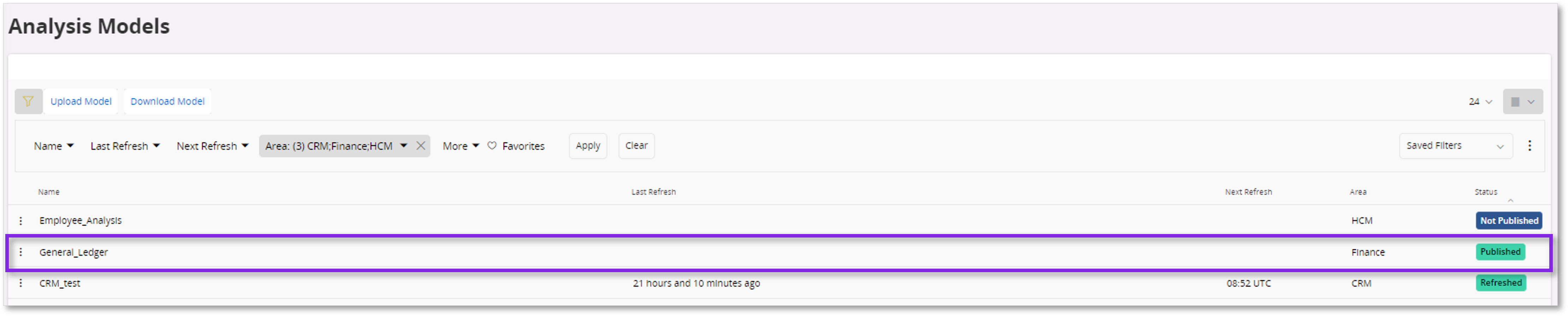
Task: Open the Area filter dropdown
Action: pyautogui.click(x=403, y=146)
